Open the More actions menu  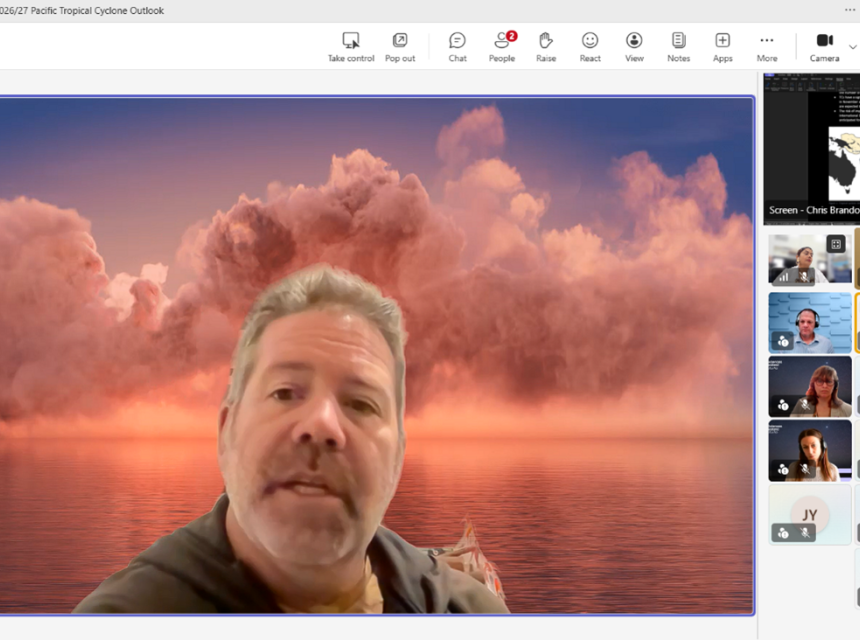click(767, 47)
